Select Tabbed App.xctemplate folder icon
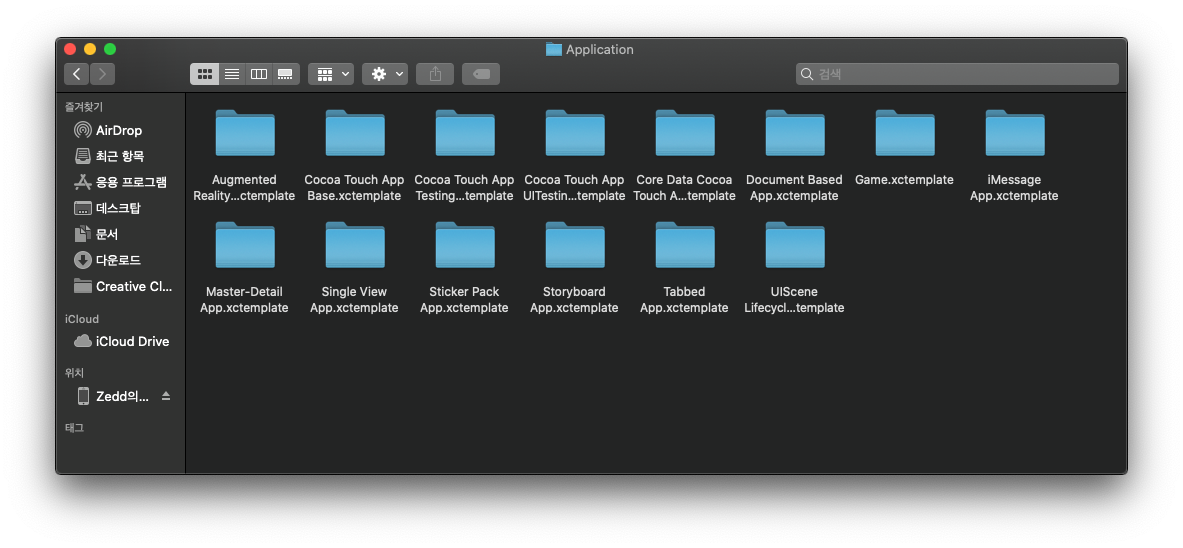The width and height of the screenshot is (1183, 548). 685,245
